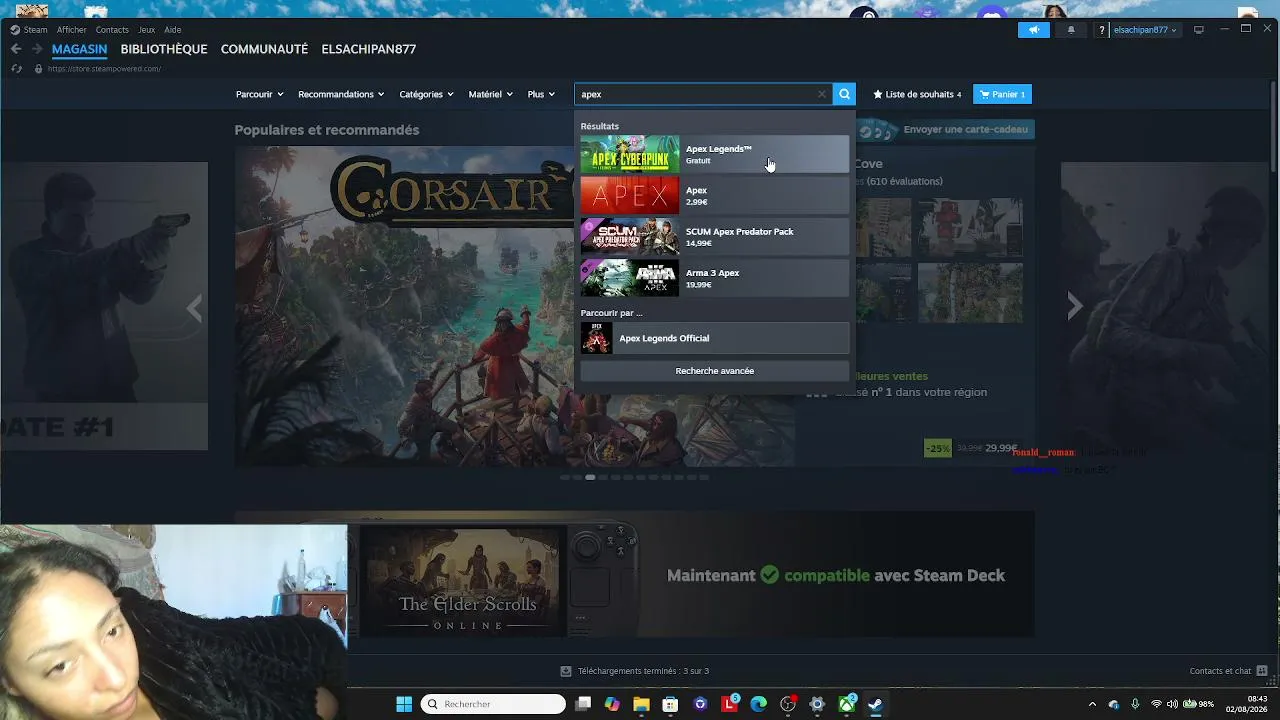
Task: Click the Steam icon on the taskbar
Action: coord(875,704)
